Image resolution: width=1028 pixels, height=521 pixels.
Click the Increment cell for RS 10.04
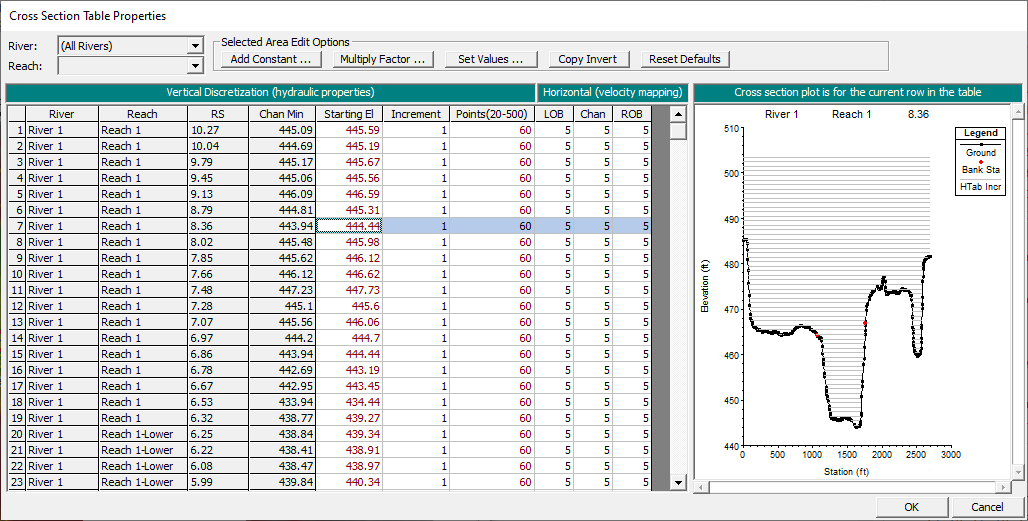pos(416,146)
